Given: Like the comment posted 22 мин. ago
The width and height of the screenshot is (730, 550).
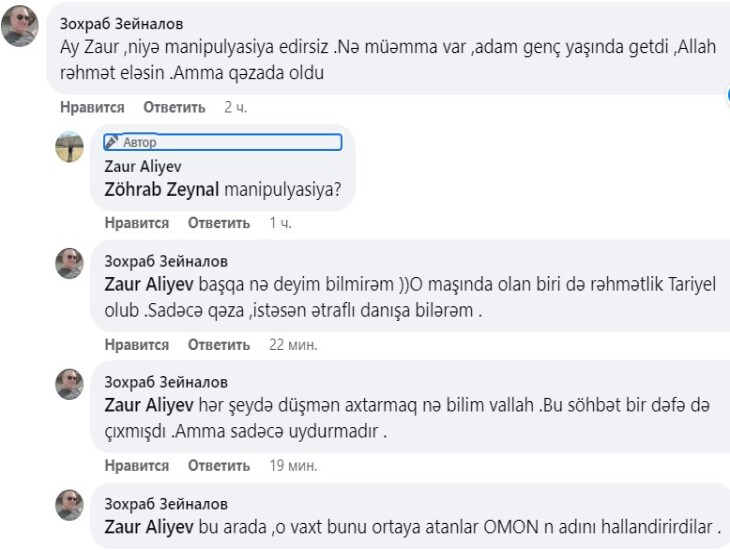Looking at the screenshot, I should (137, 345).
